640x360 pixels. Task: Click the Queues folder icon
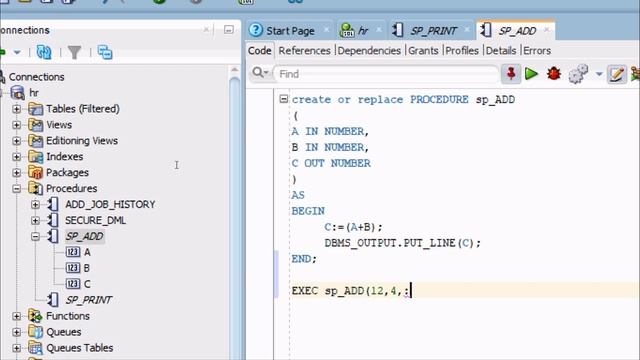[36, 332]
